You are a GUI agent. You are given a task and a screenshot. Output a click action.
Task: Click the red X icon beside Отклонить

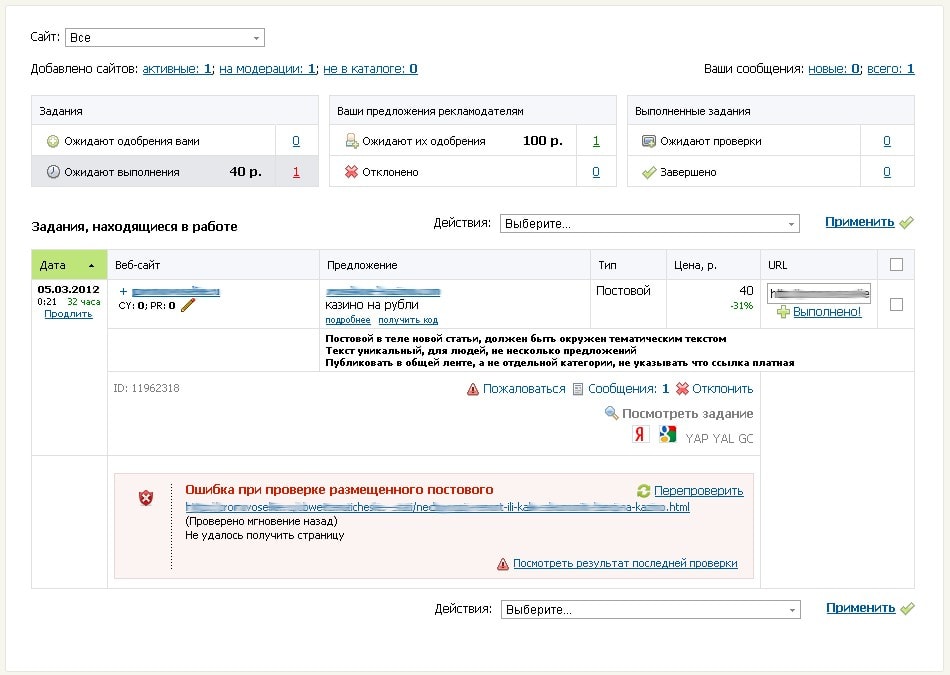click(x=682, y=389)
